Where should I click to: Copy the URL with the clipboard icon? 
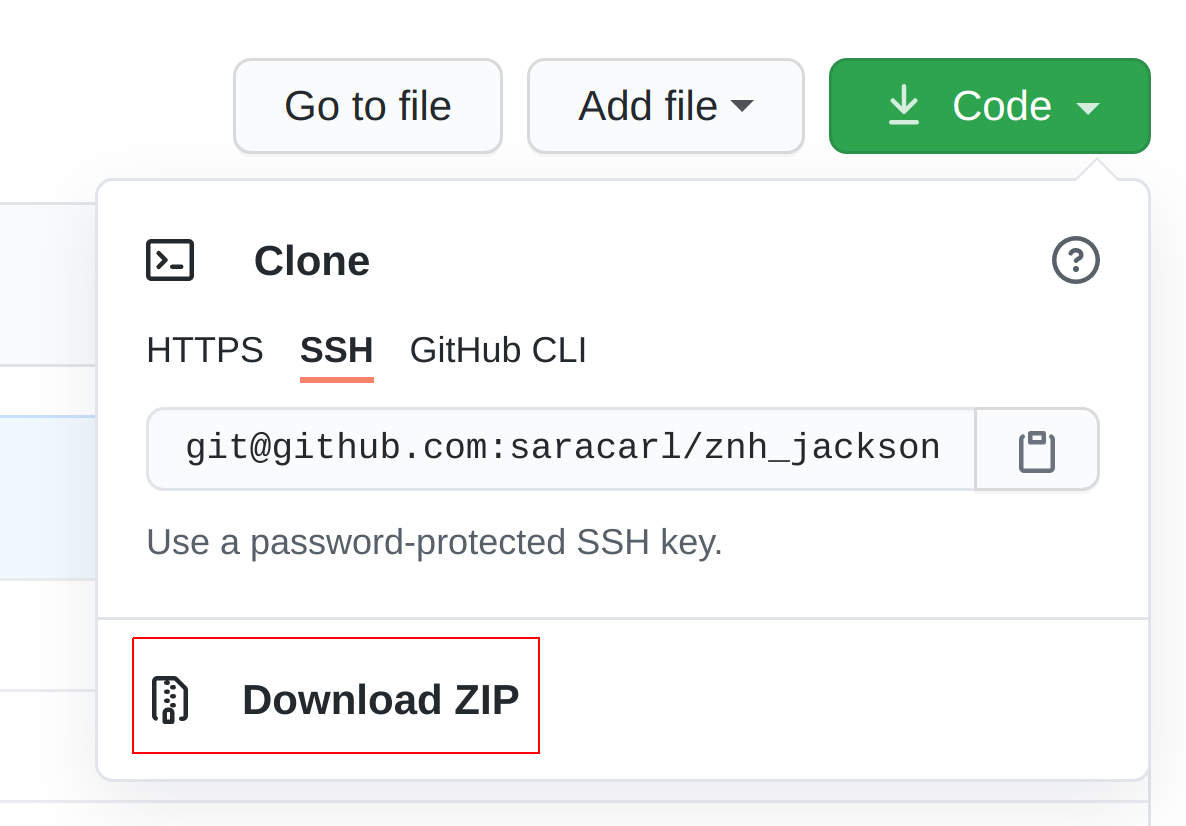[1037, 451]
